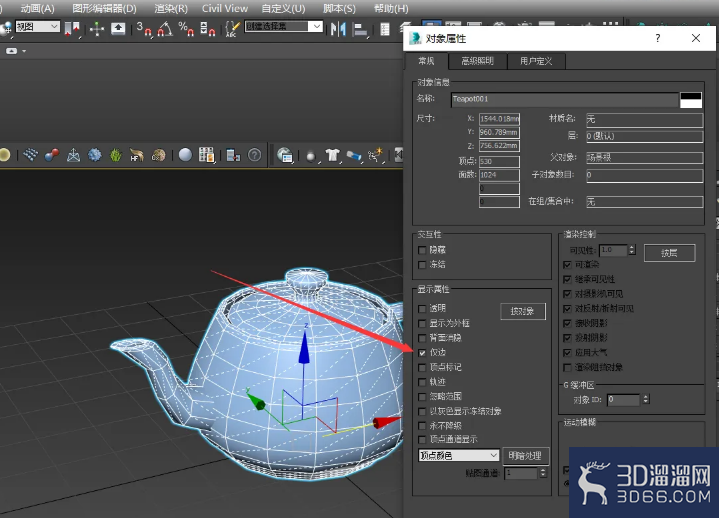Open the 渲染(R) menu
Screen dimensions: 719x518
coord(171,9)
